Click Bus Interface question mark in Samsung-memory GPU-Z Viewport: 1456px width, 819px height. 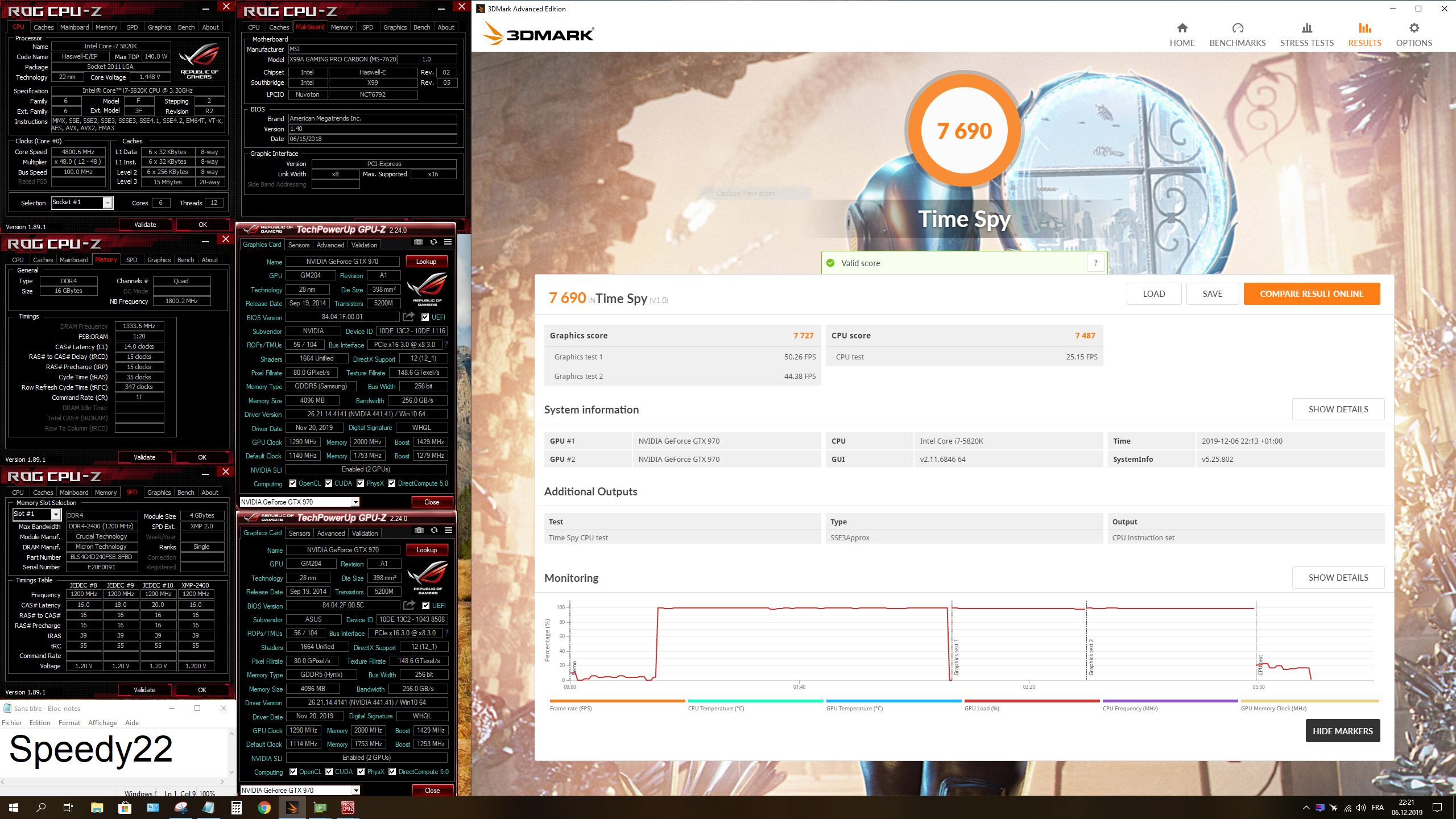(x=446, y=345)
